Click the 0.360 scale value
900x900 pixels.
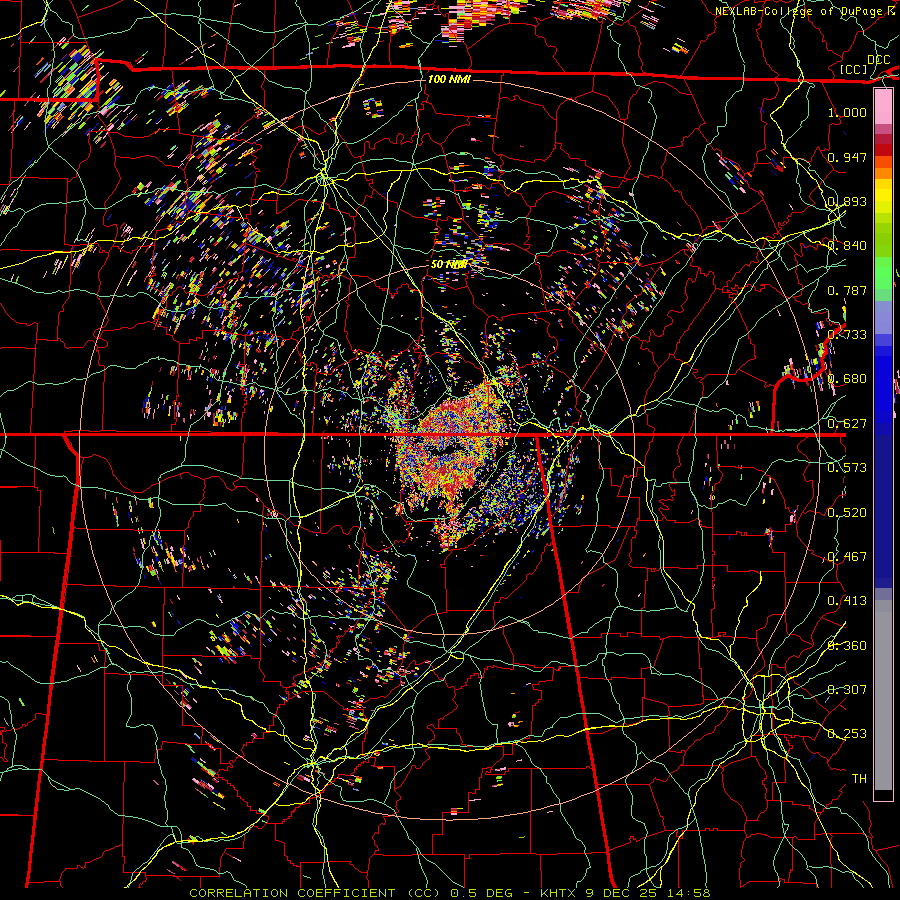847,646
